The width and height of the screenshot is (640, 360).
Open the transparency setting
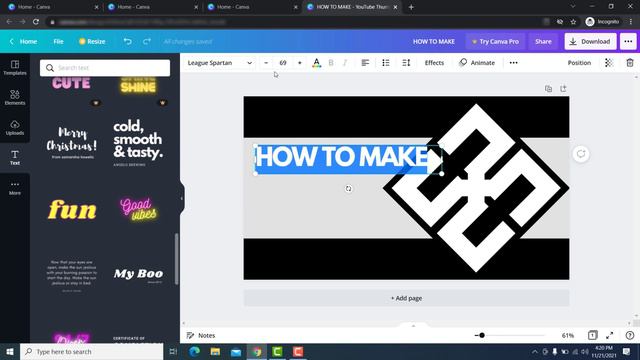tap(609, 63)
